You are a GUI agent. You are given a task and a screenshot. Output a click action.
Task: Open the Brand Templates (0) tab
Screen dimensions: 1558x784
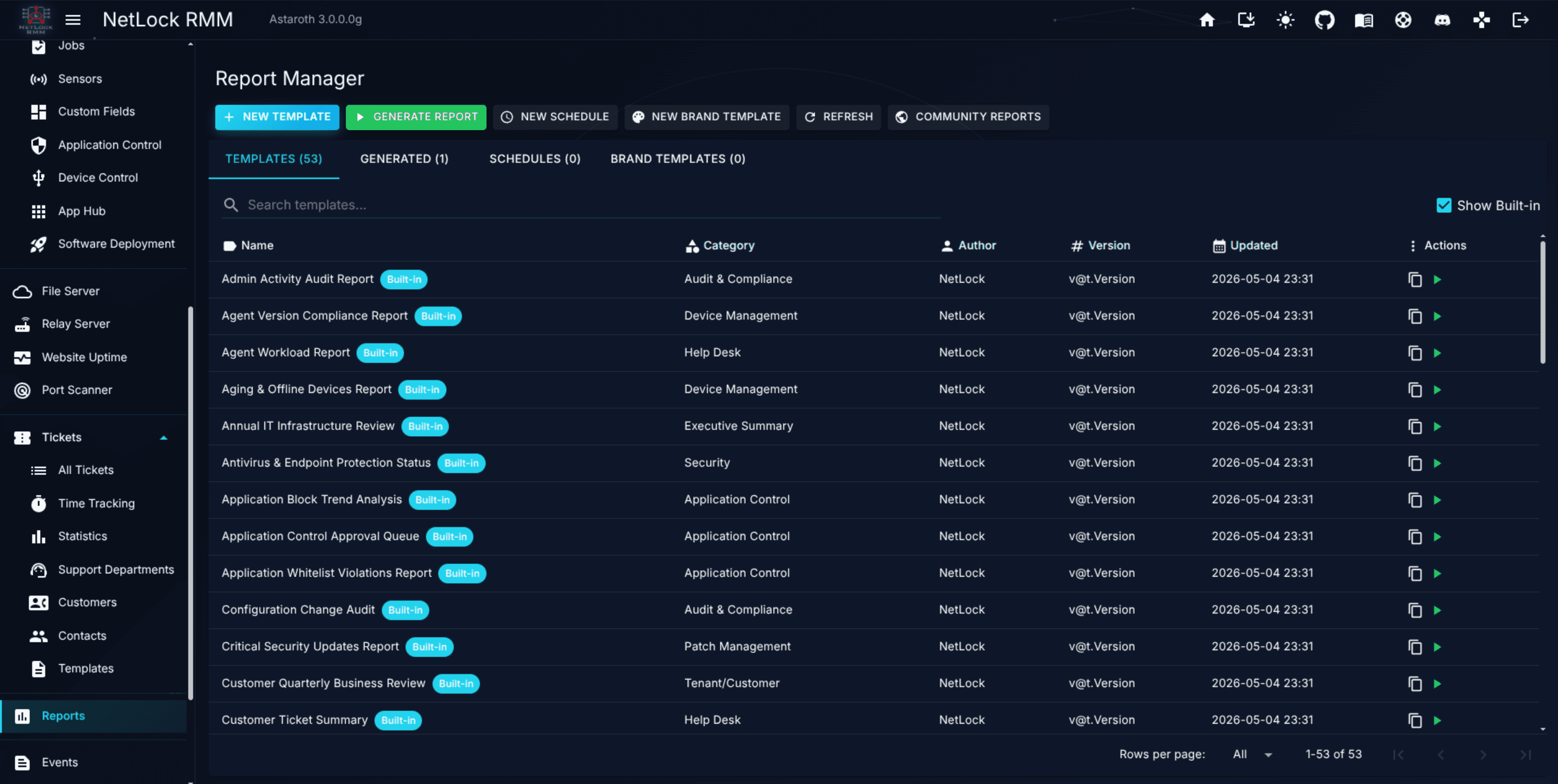pyautogui.click(x=677, y=159)
